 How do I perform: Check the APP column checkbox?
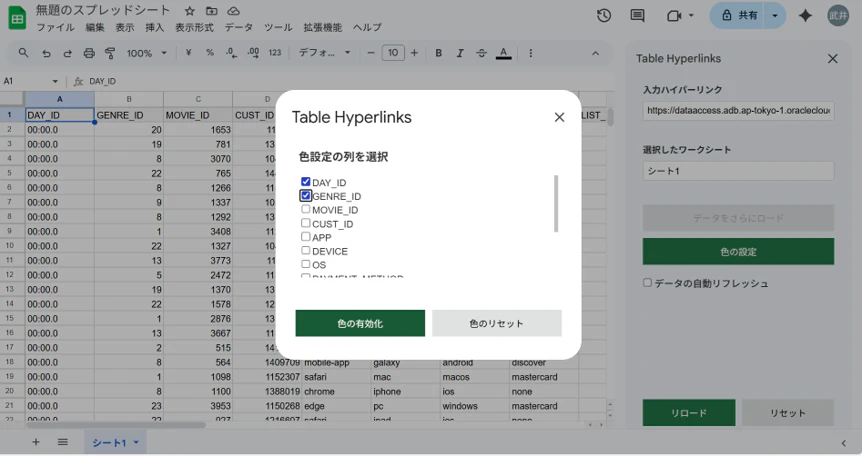(306, 237)
